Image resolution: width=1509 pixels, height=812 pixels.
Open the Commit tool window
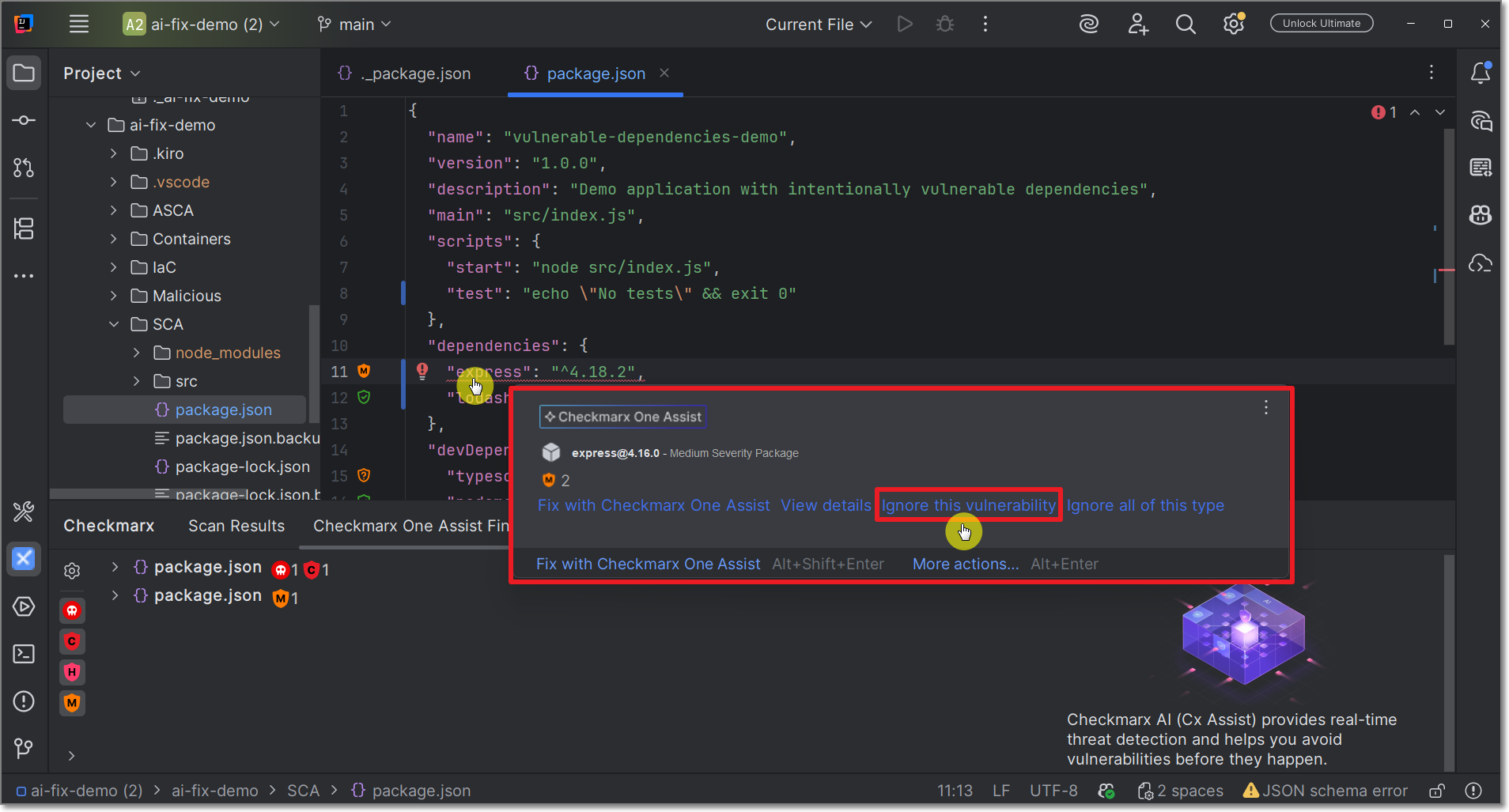pos(24,120)
